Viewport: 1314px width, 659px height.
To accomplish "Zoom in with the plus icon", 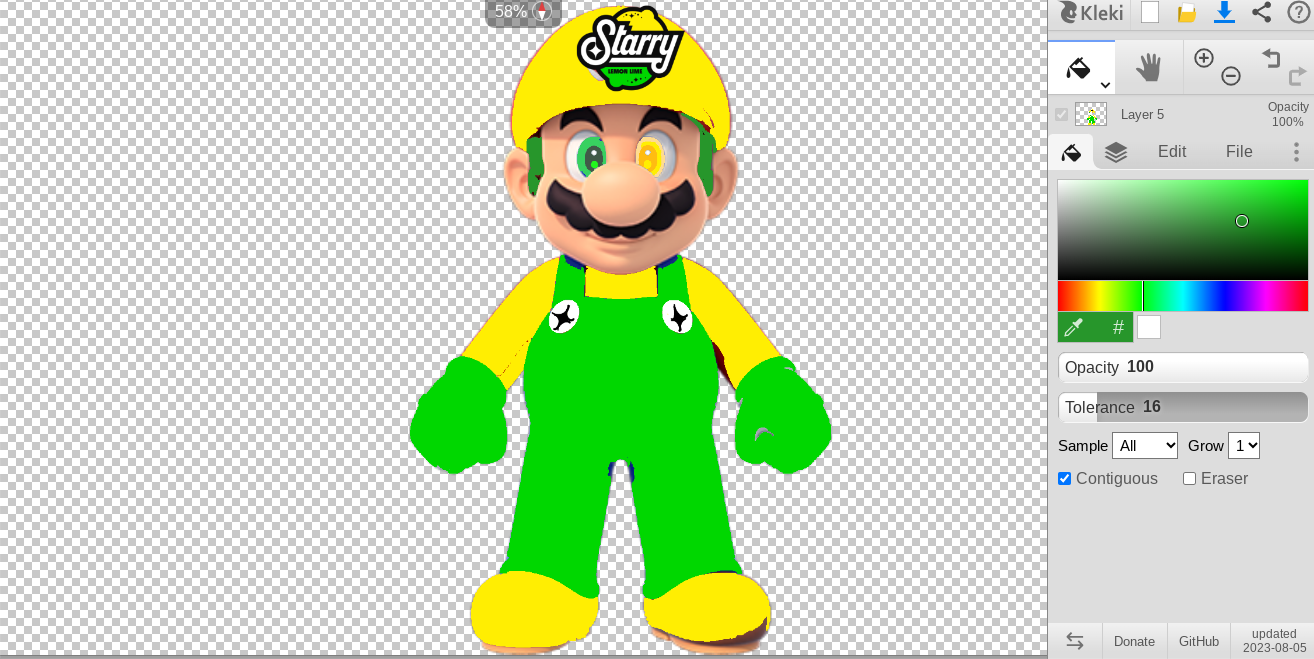I will click(1204, 58).
